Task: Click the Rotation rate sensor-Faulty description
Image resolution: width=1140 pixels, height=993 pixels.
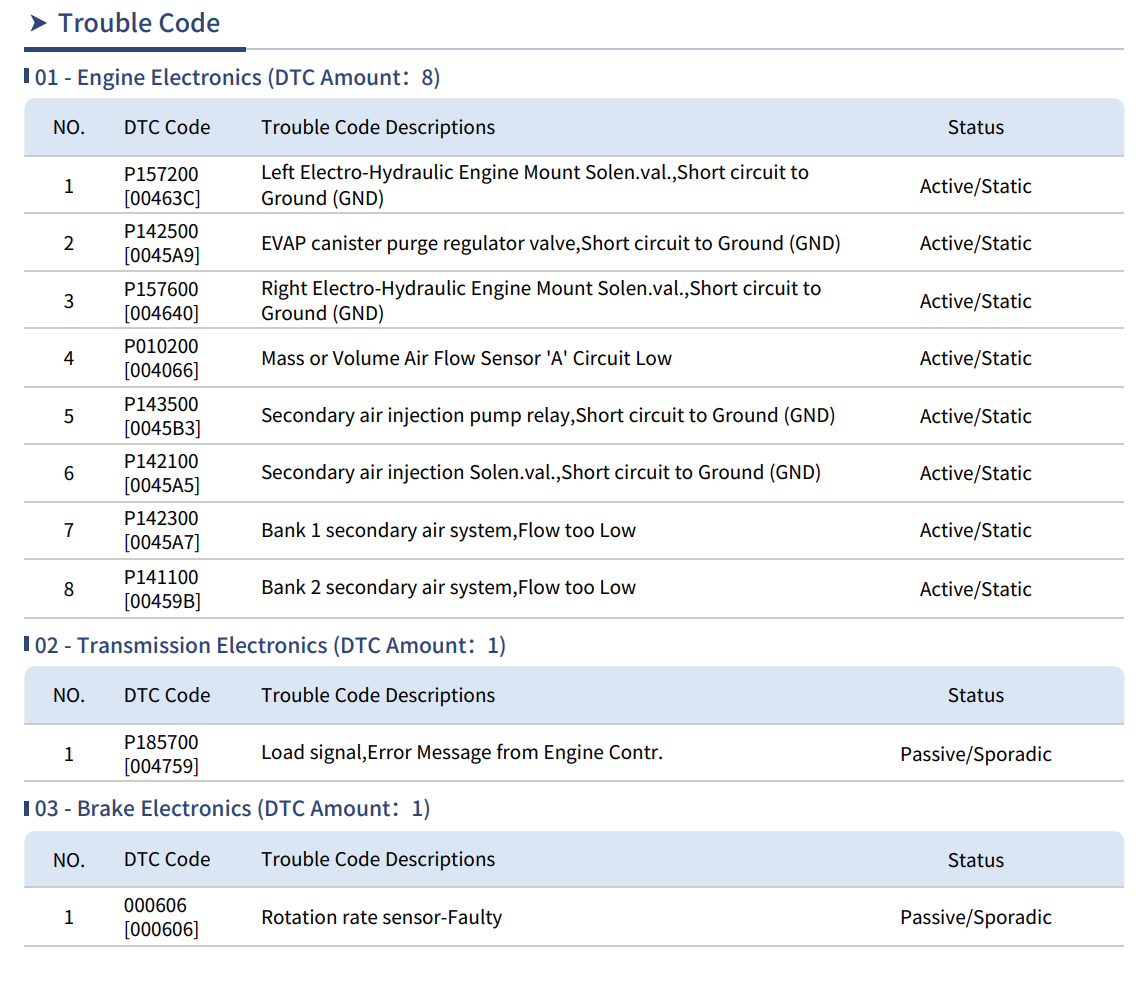Action: [x=381, y=917]
